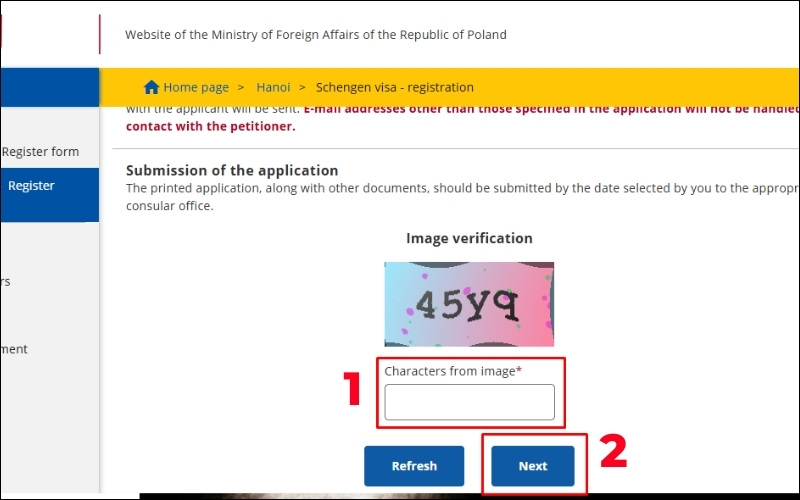Go to the Hanoi breadcrumb link

tap(273, 87)
